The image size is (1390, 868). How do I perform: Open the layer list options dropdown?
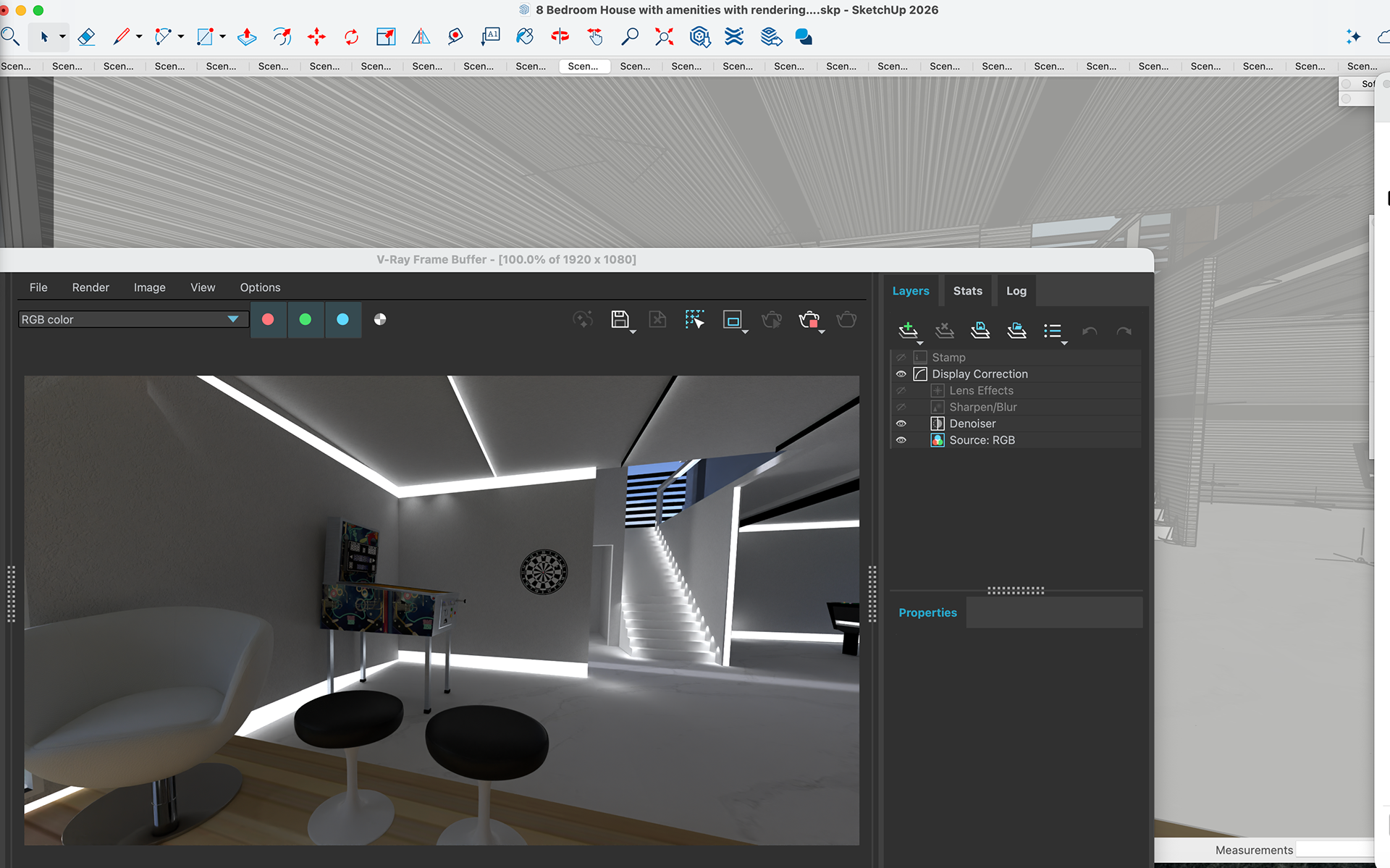1053,332
